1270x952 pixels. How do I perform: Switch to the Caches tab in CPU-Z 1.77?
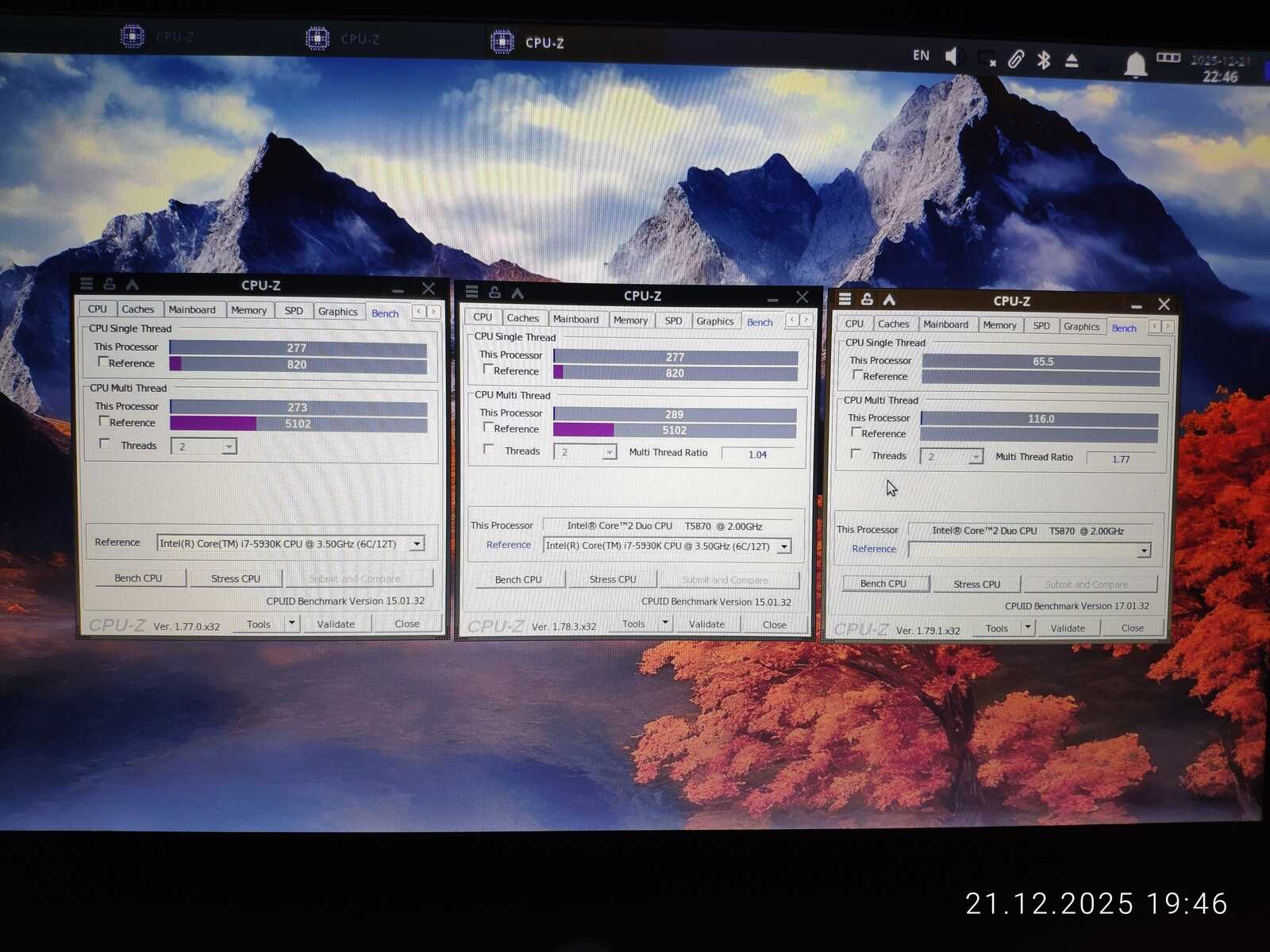coord(138,309)
